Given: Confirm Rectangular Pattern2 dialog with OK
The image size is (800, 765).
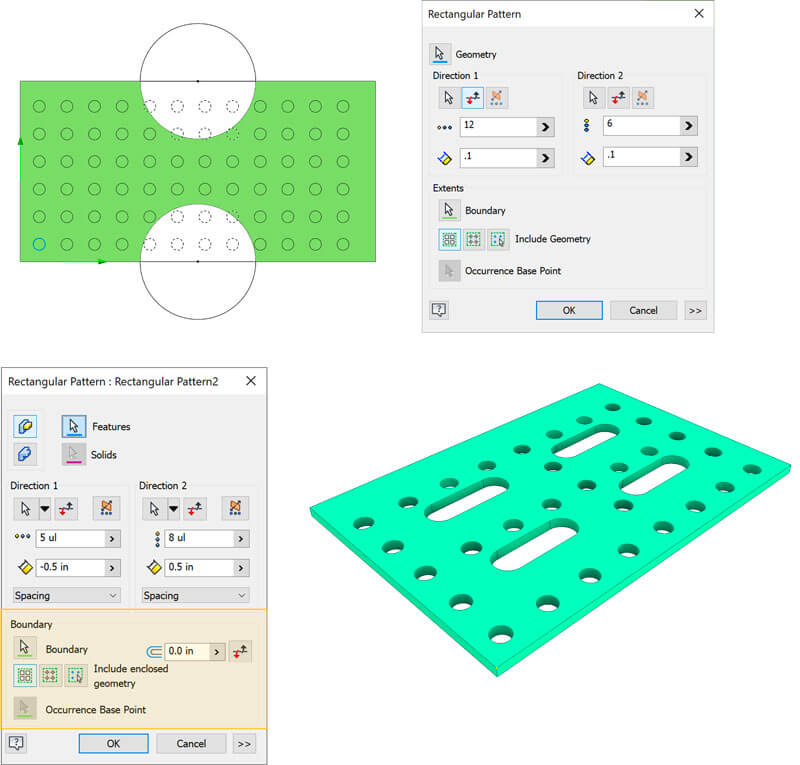Looking at the screenshot, I should pos(113,744).
